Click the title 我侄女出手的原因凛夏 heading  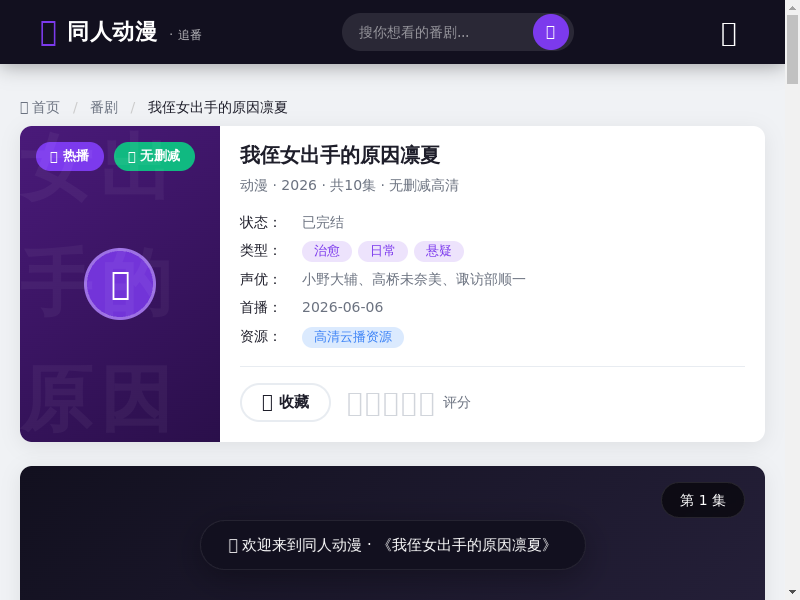pyautogui.click(x=340, y=155)
